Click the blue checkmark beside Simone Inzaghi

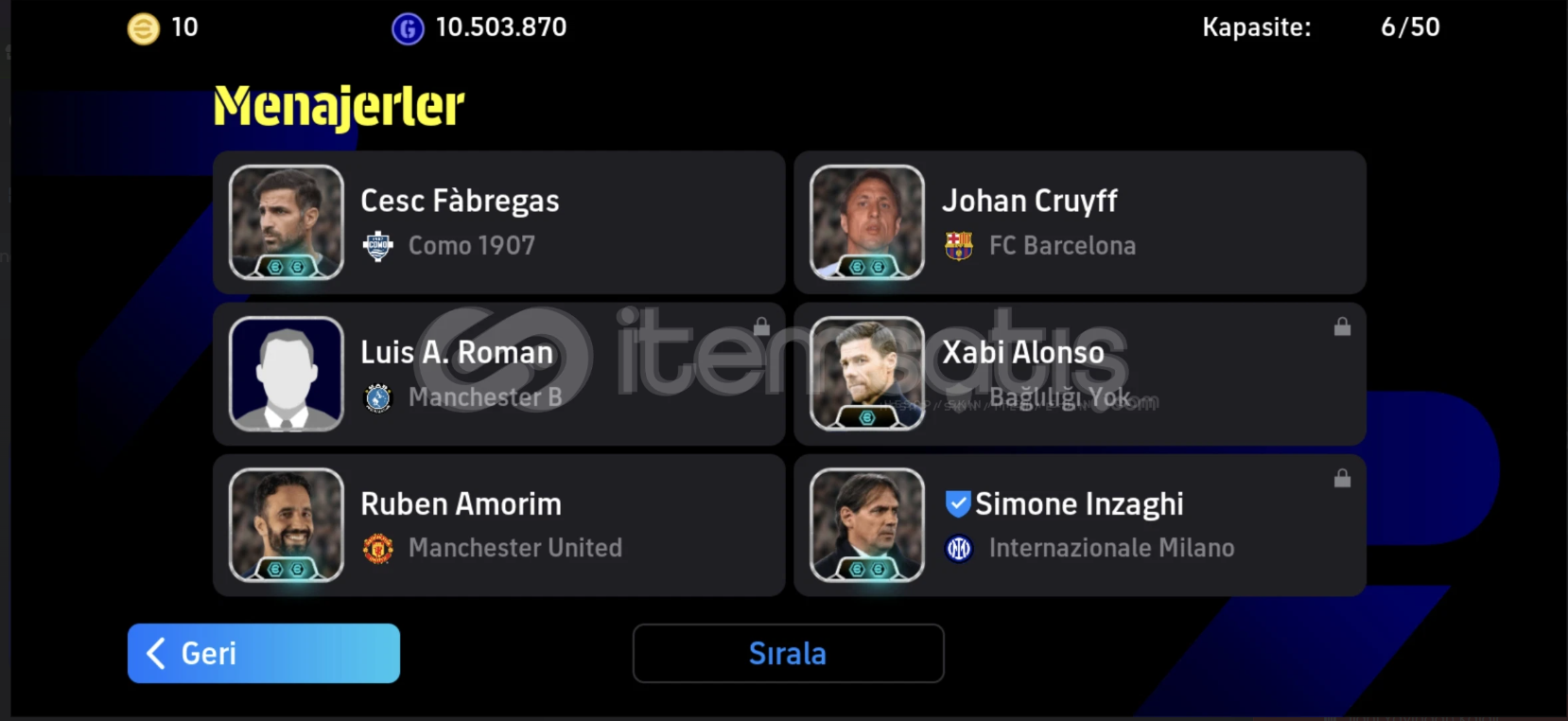[957, 503]
